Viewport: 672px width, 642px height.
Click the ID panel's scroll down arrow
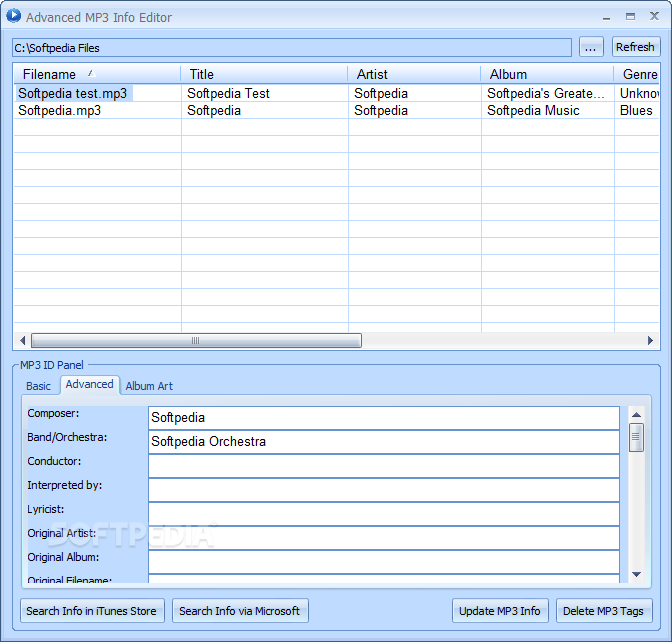pos(636,574)
